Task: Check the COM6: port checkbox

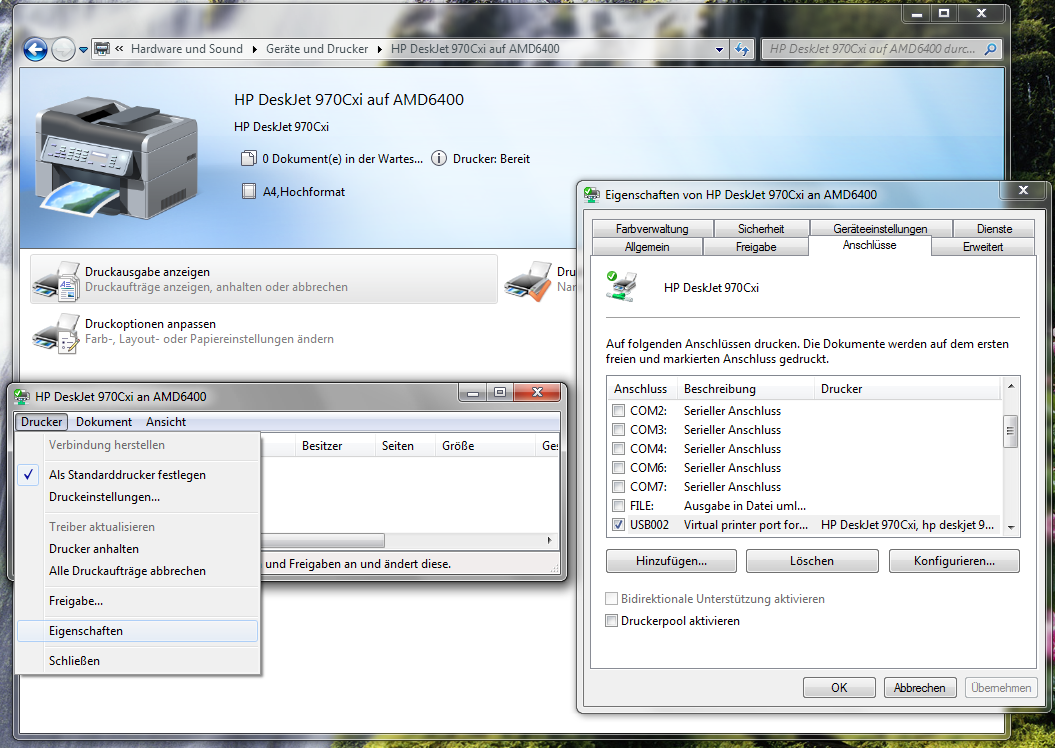Action: [x=618, y=468]
